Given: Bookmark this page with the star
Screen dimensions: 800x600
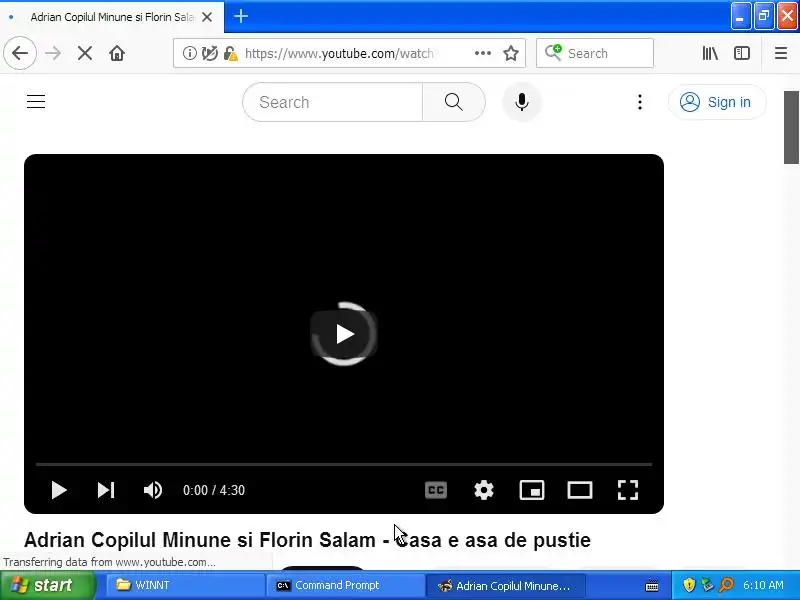Looking at the screenshot, I should (x=511, y=53).
